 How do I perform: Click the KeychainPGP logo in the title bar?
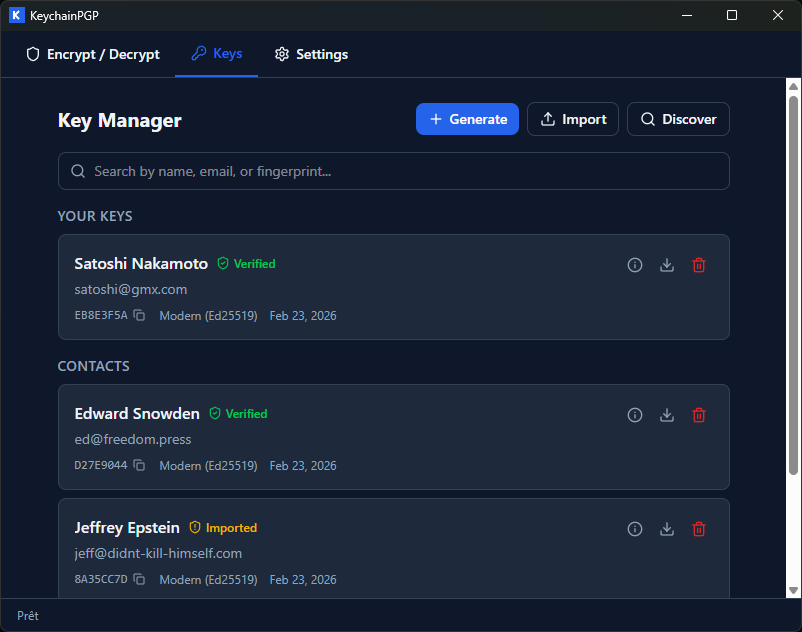pyautogui.click(x=17, y=15)
